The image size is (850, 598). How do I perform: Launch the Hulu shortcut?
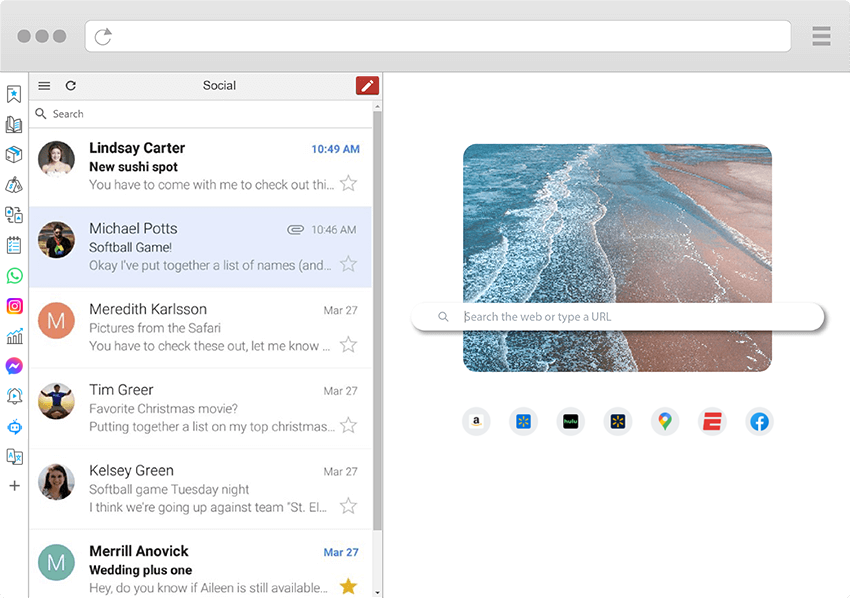(x=570, y=421)
